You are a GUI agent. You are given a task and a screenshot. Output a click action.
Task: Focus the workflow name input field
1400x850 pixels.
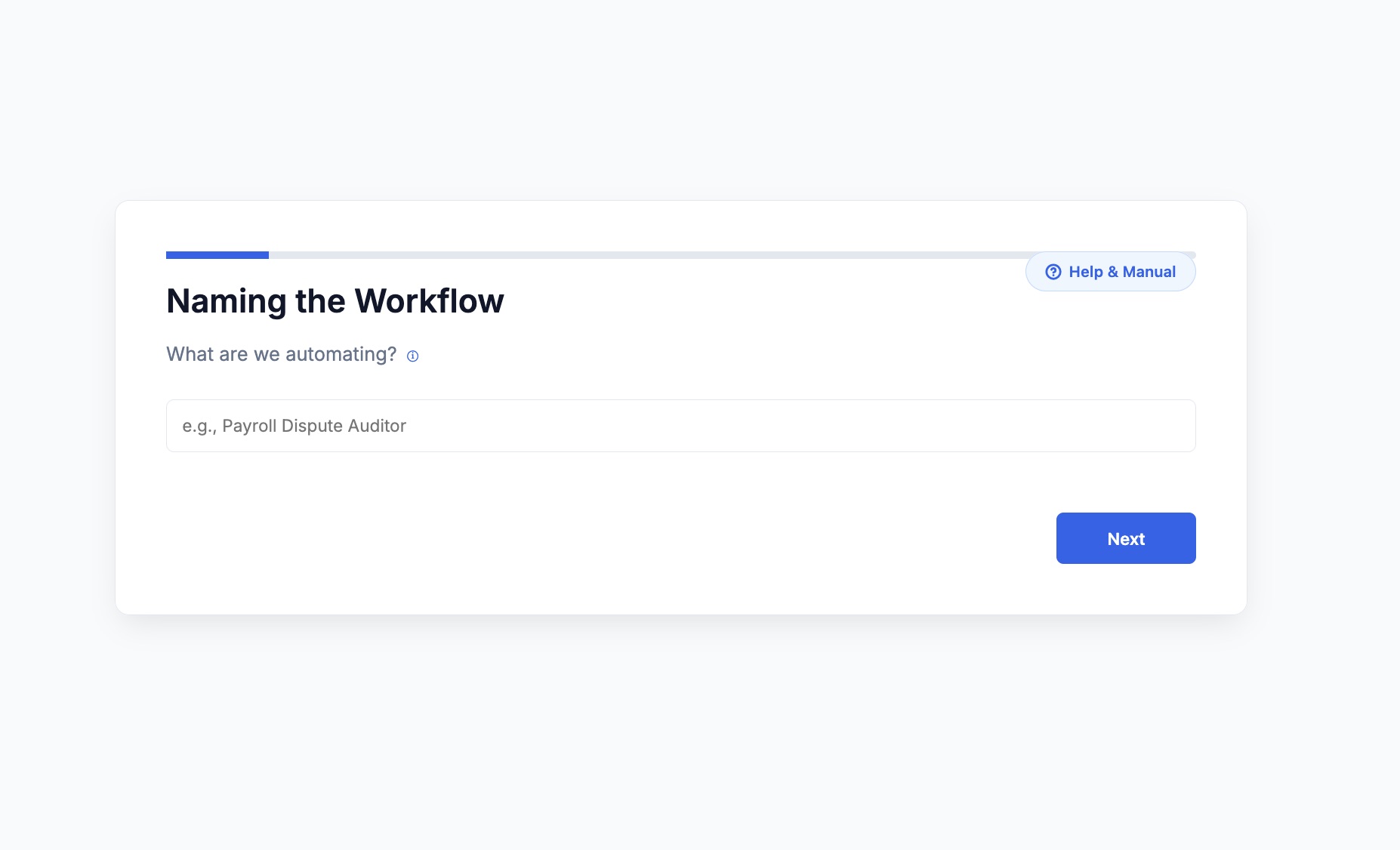click(680, 426)
